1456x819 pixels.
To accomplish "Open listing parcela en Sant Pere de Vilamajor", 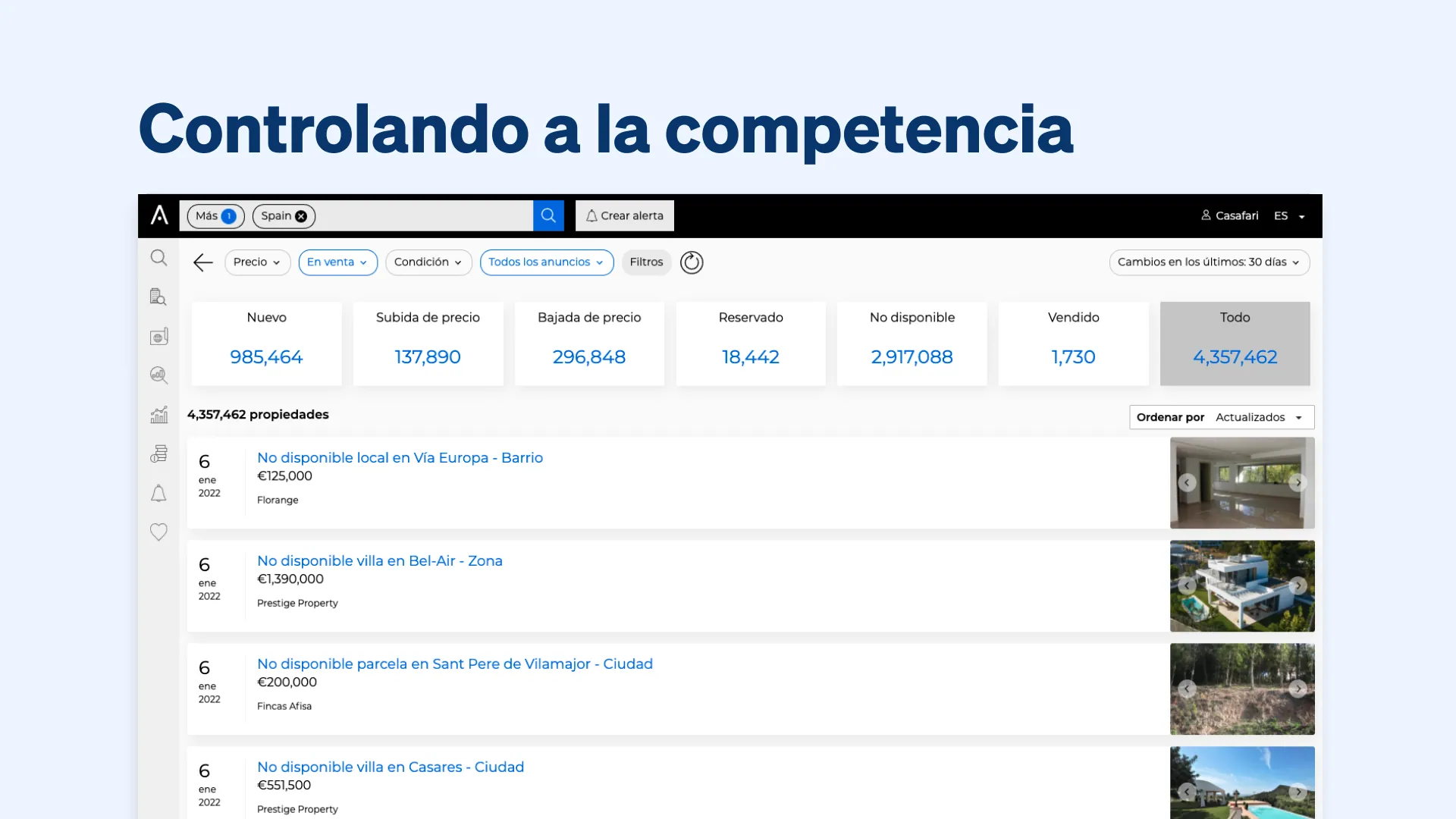I will [x=454, y=664].
